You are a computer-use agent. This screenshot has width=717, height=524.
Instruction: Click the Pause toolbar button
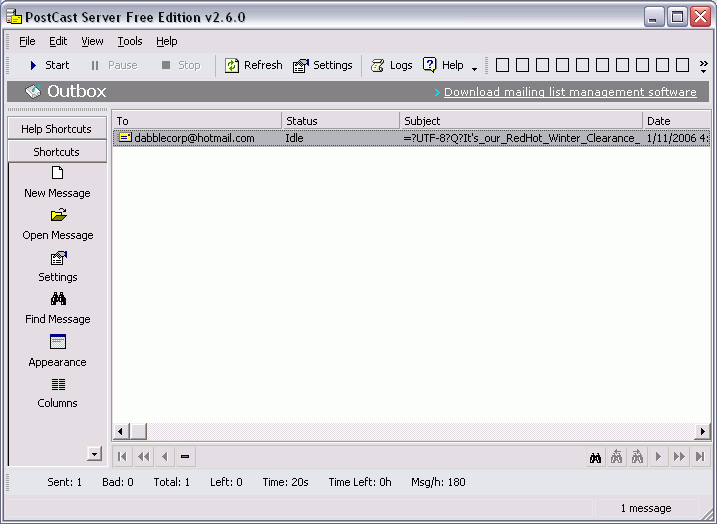[x=114, y=65]
